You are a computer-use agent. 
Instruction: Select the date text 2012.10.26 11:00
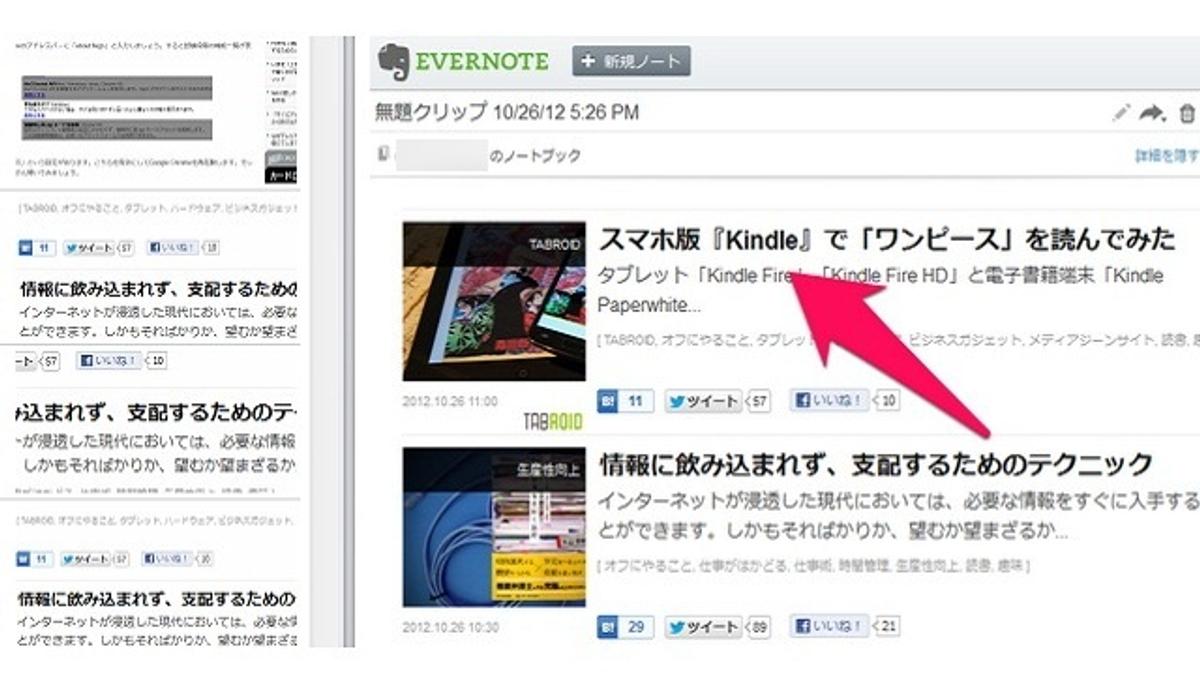click(450, 401)
